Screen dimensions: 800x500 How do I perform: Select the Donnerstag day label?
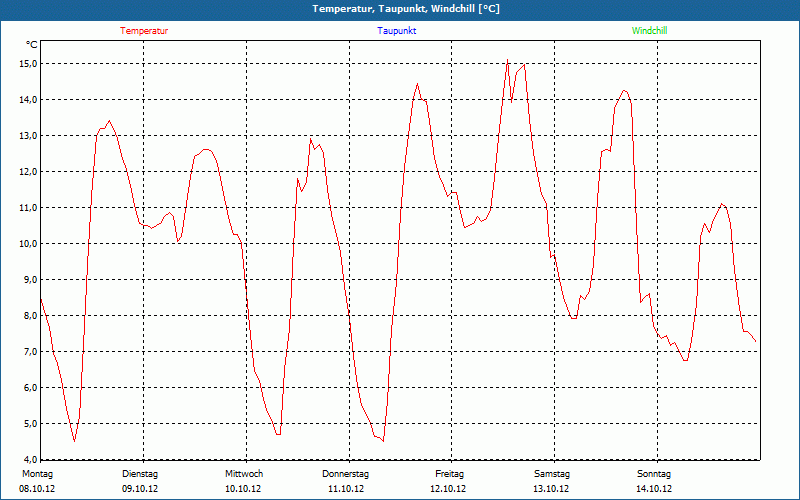(x=345, y=474)
